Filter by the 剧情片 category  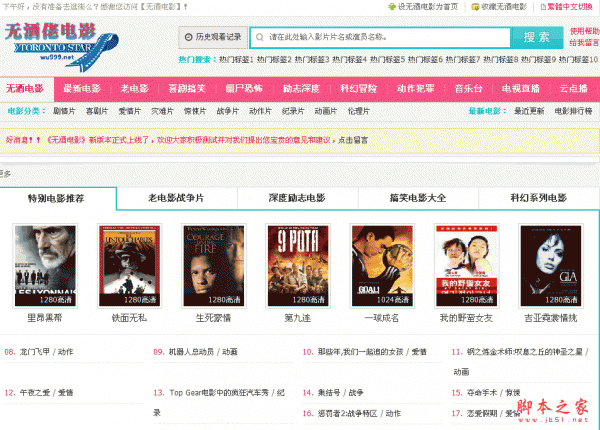(x=64, y=111)
